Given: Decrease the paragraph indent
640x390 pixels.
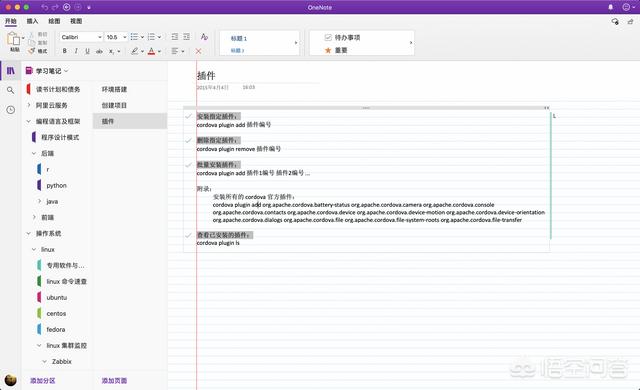Looking at the screenshot, I should (x=175, y=37).
